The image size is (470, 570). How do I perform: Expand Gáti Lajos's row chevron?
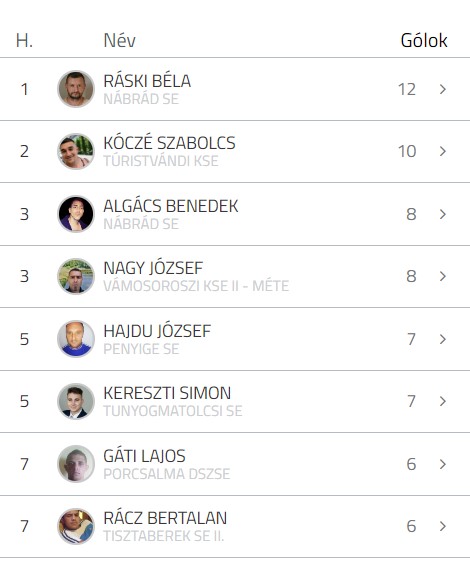tap(442, 464)
